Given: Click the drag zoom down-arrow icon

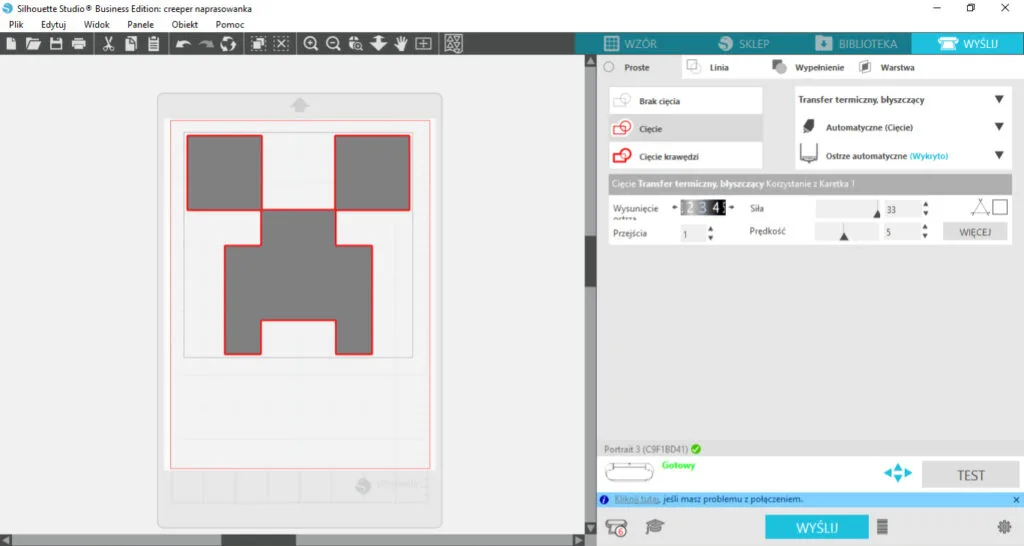Looking at the screenshot, I should coord(378,44).
